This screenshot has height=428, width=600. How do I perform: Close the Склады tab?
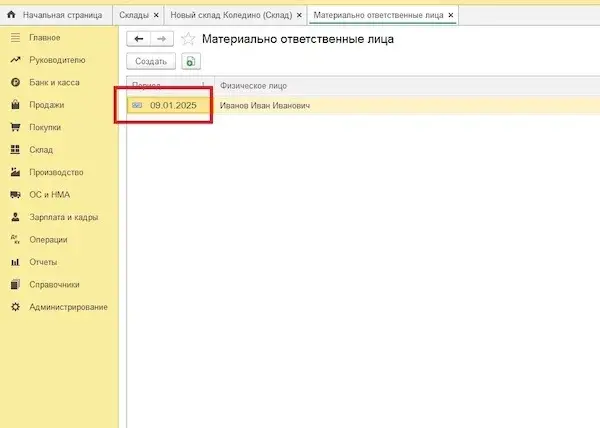coord(156,16)
